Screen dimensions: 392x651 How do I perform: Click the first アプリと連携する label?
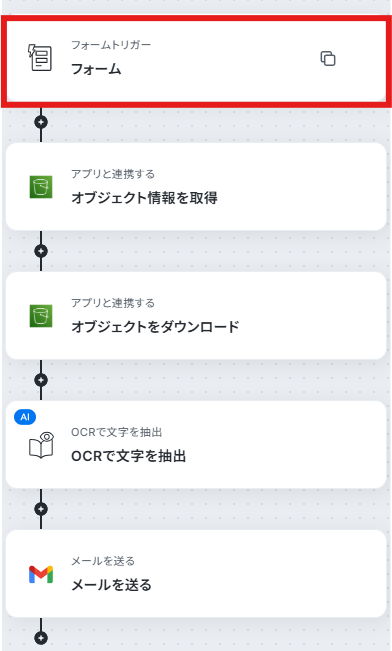(113, 174)
